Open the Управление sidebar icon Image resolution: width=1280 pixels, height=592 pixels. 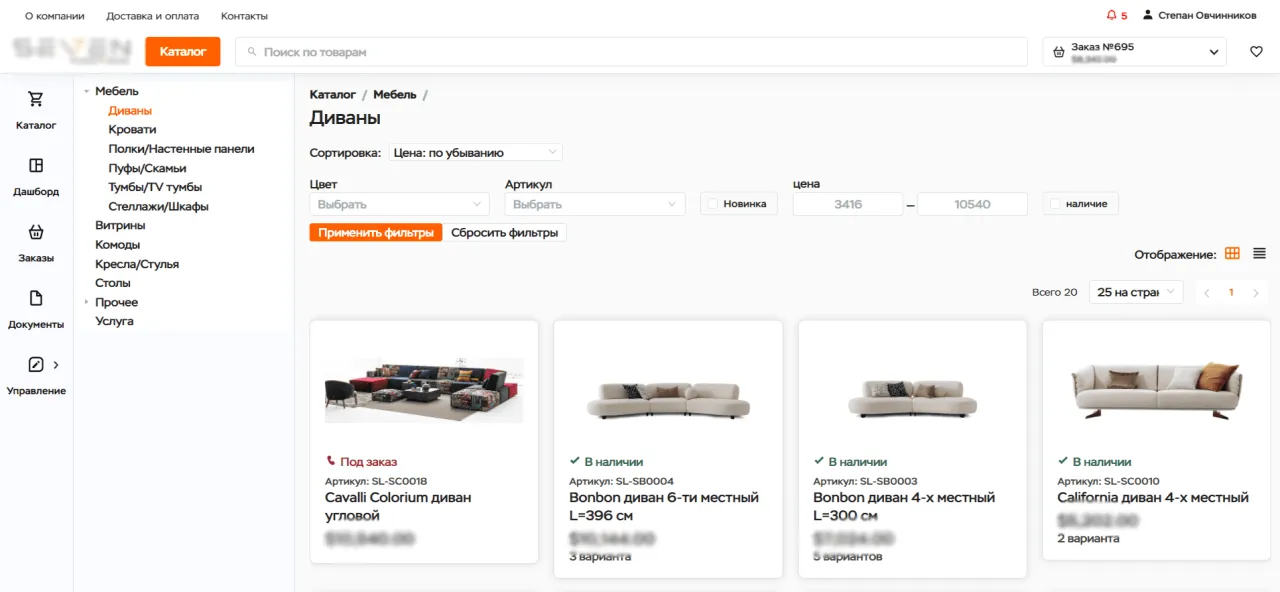click(36, 365)
